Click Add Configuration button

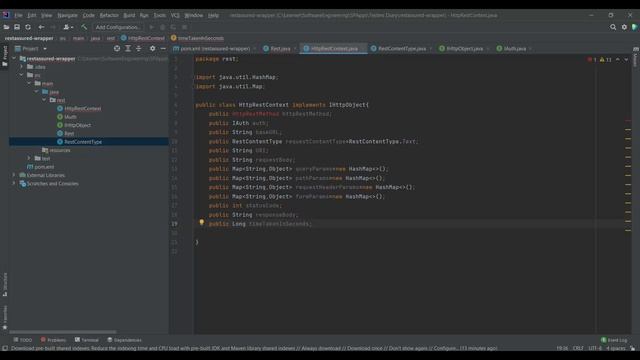[x=118, y=27]
